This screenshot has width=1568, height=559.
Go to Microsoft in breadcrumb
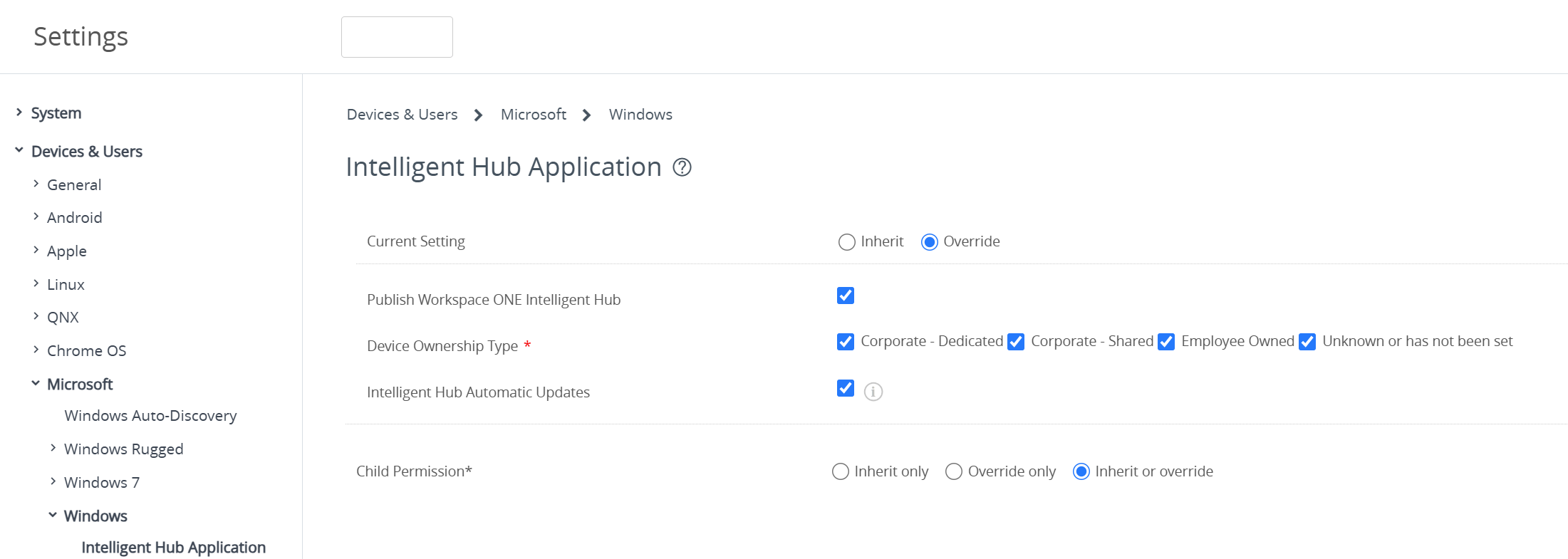(x=533, y=115)
